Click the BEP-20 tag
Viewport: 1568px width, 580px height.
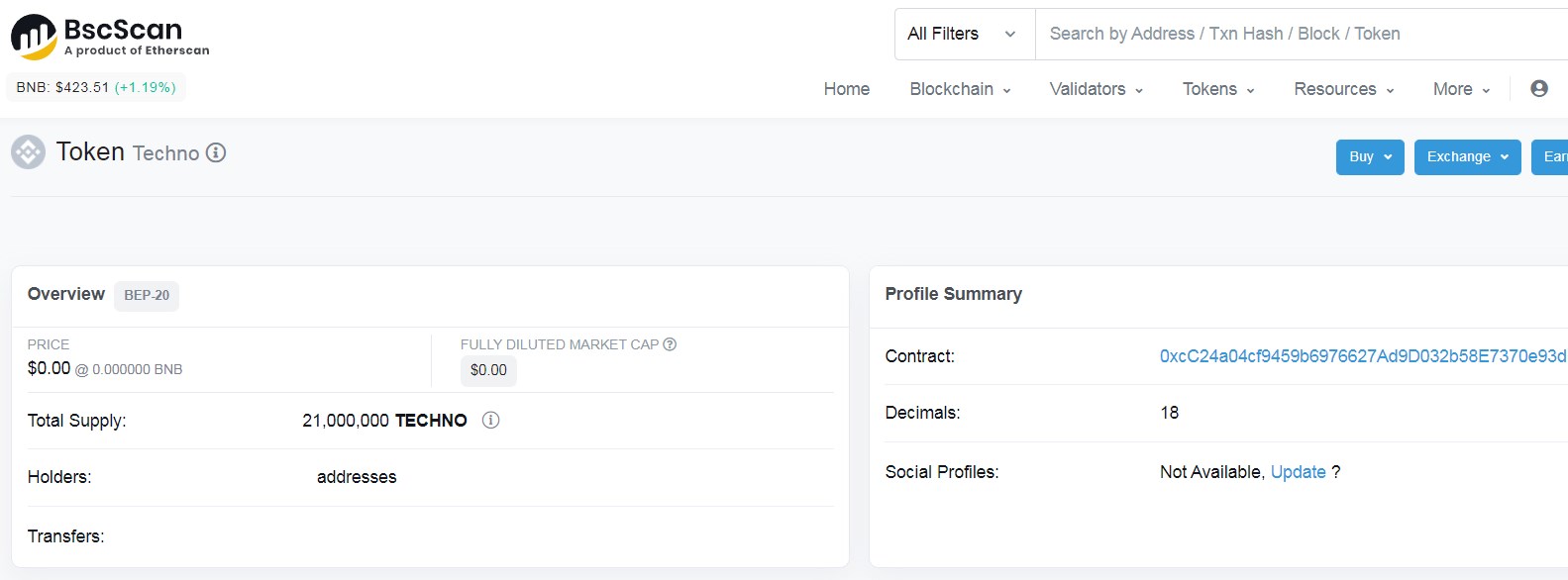point(147,295)
